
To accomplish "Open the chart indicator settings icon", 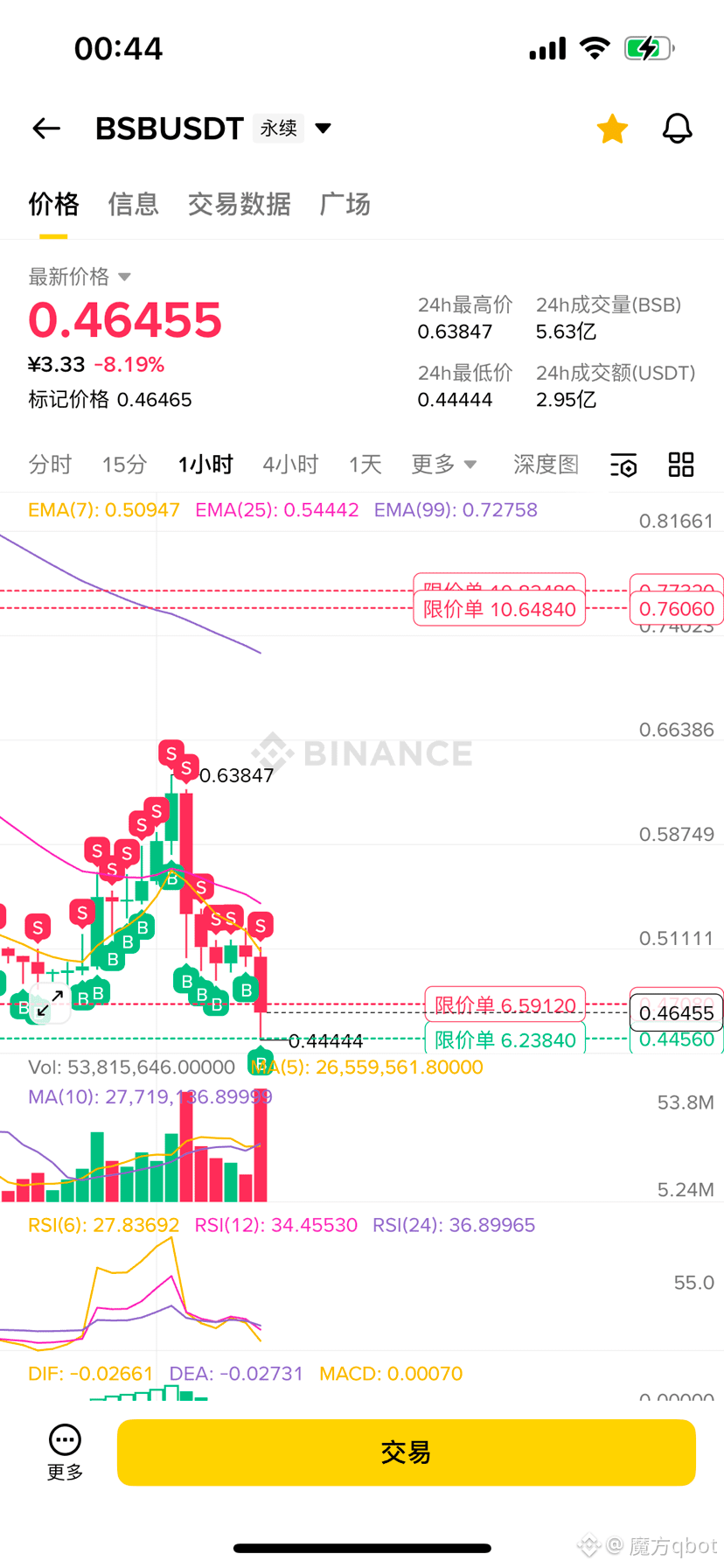I will tap(623, 465).
